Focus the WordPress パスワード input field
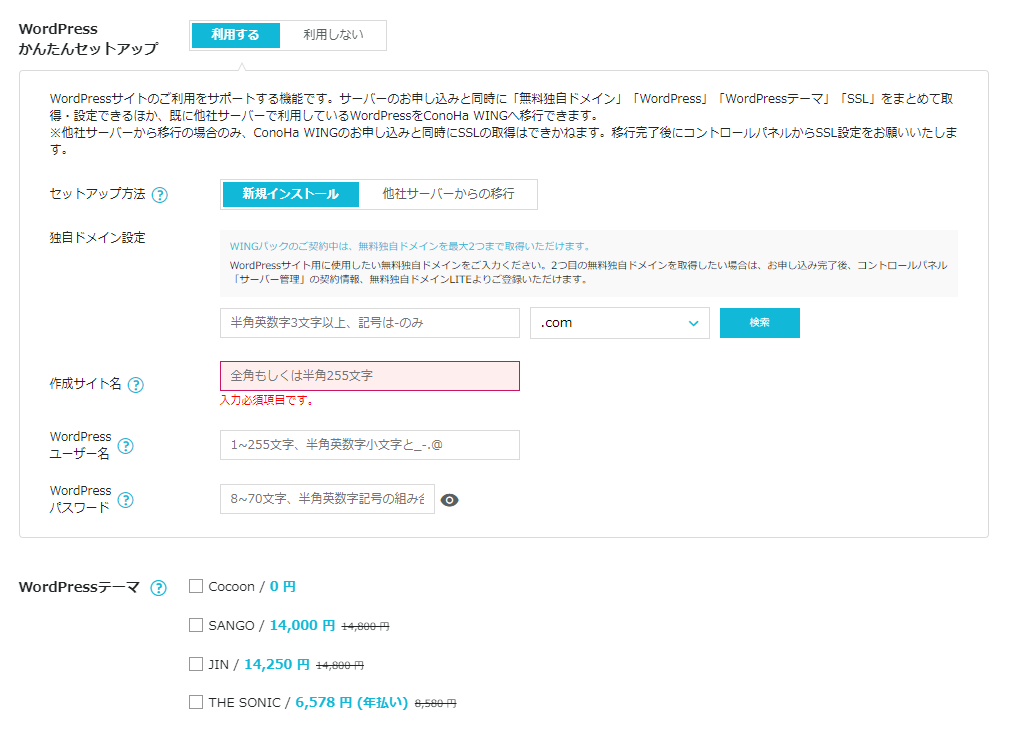Viewport: 1010px width, 745px height. pos(327,499)
